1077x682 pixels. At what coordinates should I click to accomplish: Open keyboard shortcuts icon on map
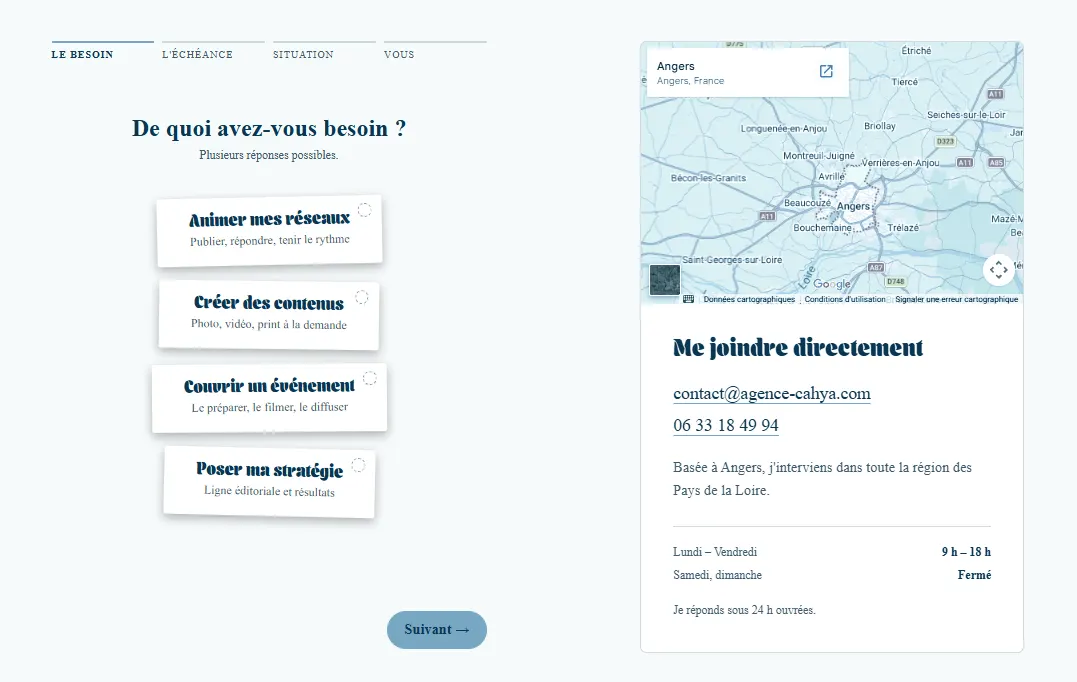click(x=689, y=299)
